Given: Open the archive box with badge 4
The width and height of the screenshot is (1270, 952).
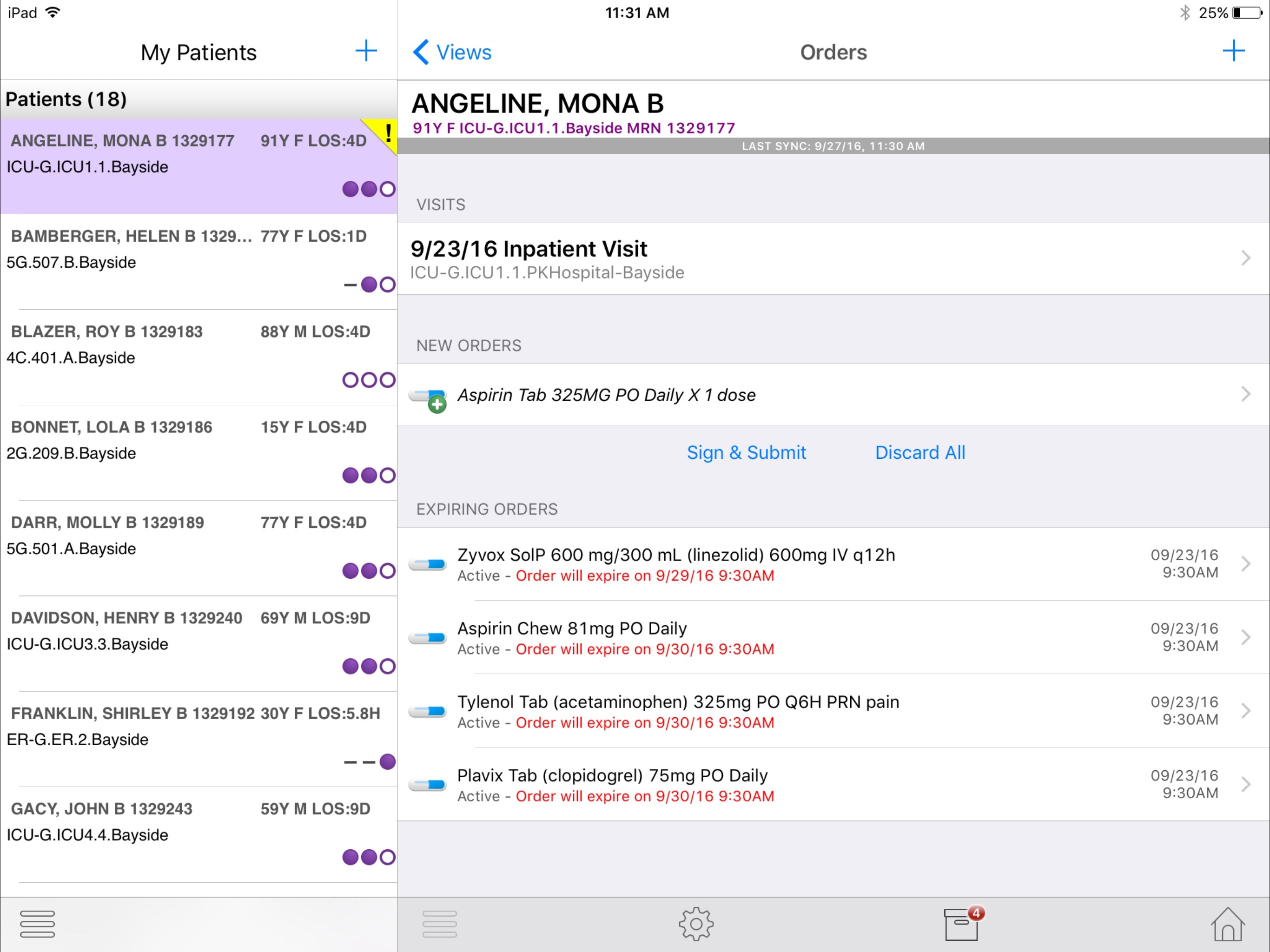Looking at the screenshot, I should click(964, 923).
